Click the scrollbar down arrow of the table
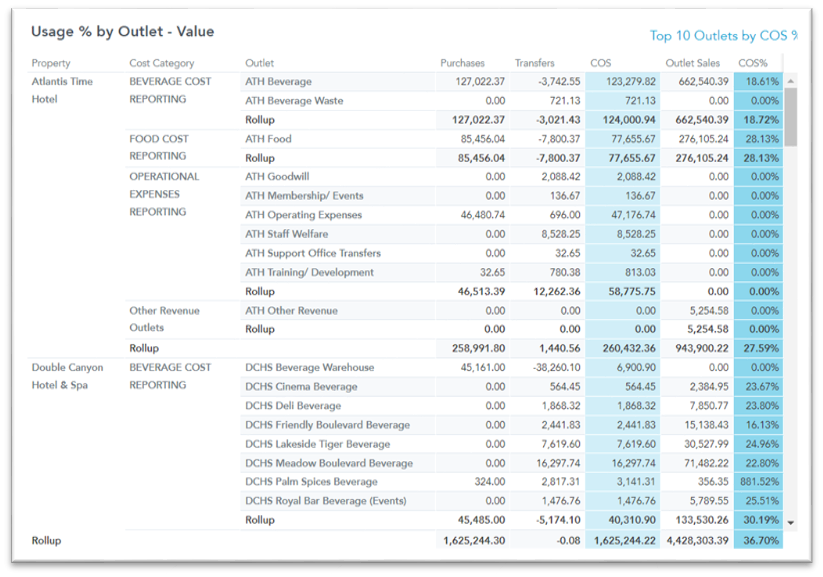 coord(790,522)
